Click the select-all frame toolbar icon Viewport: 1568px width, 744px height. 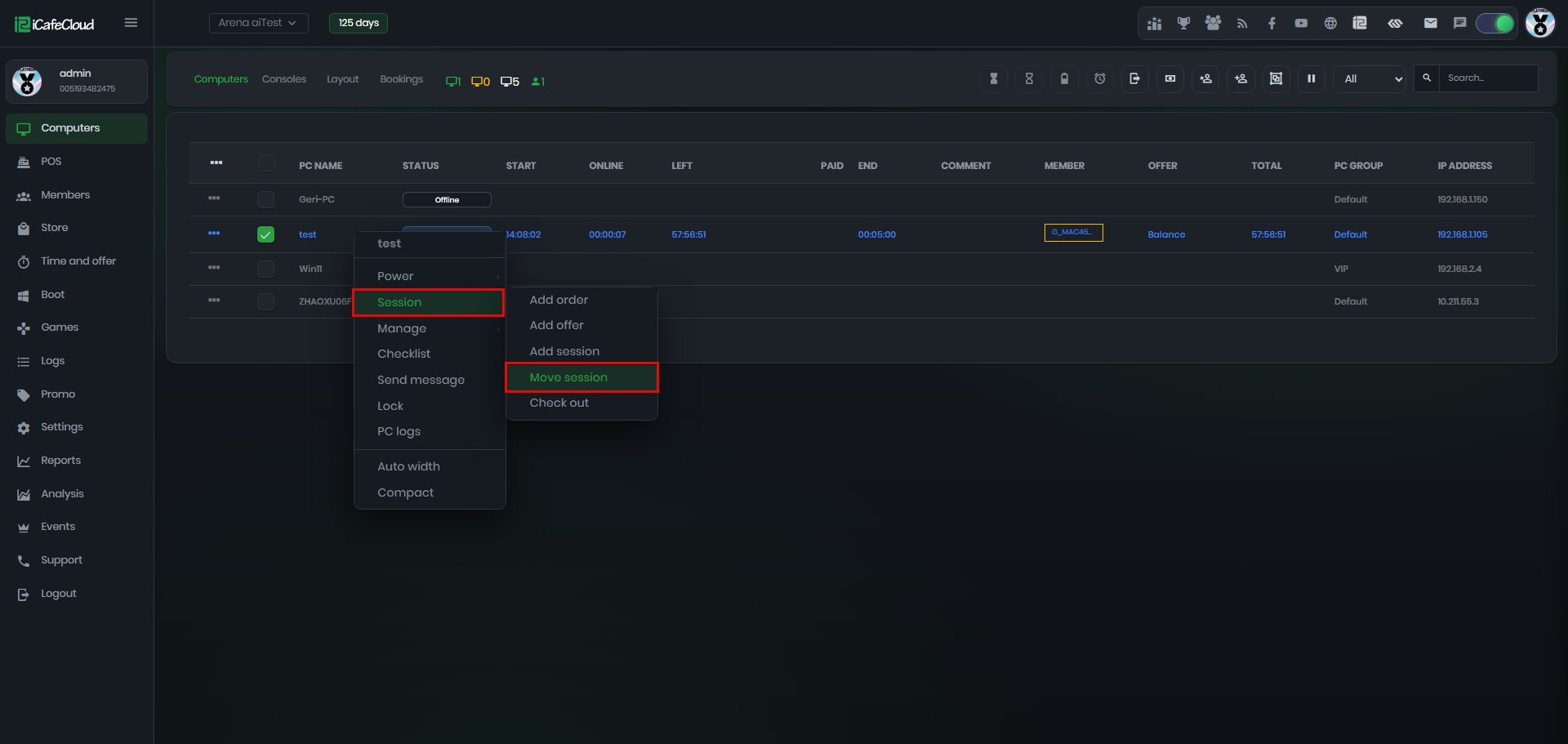click(1276, 79)
